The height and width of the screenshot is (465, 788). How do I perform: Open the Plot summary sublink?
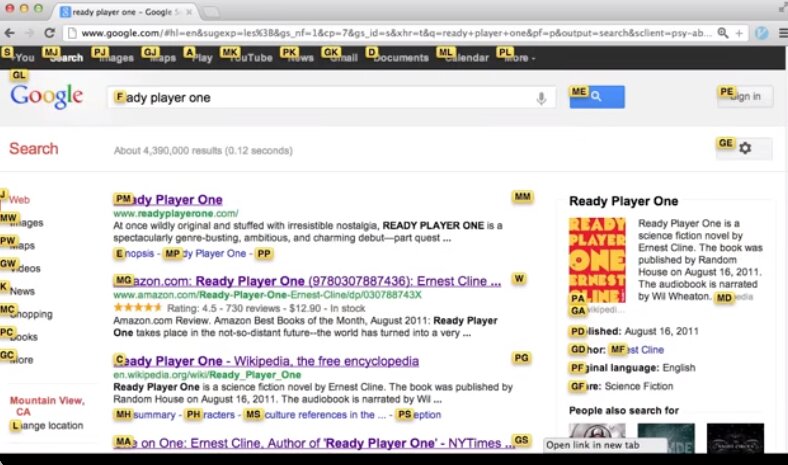(145, 415)
